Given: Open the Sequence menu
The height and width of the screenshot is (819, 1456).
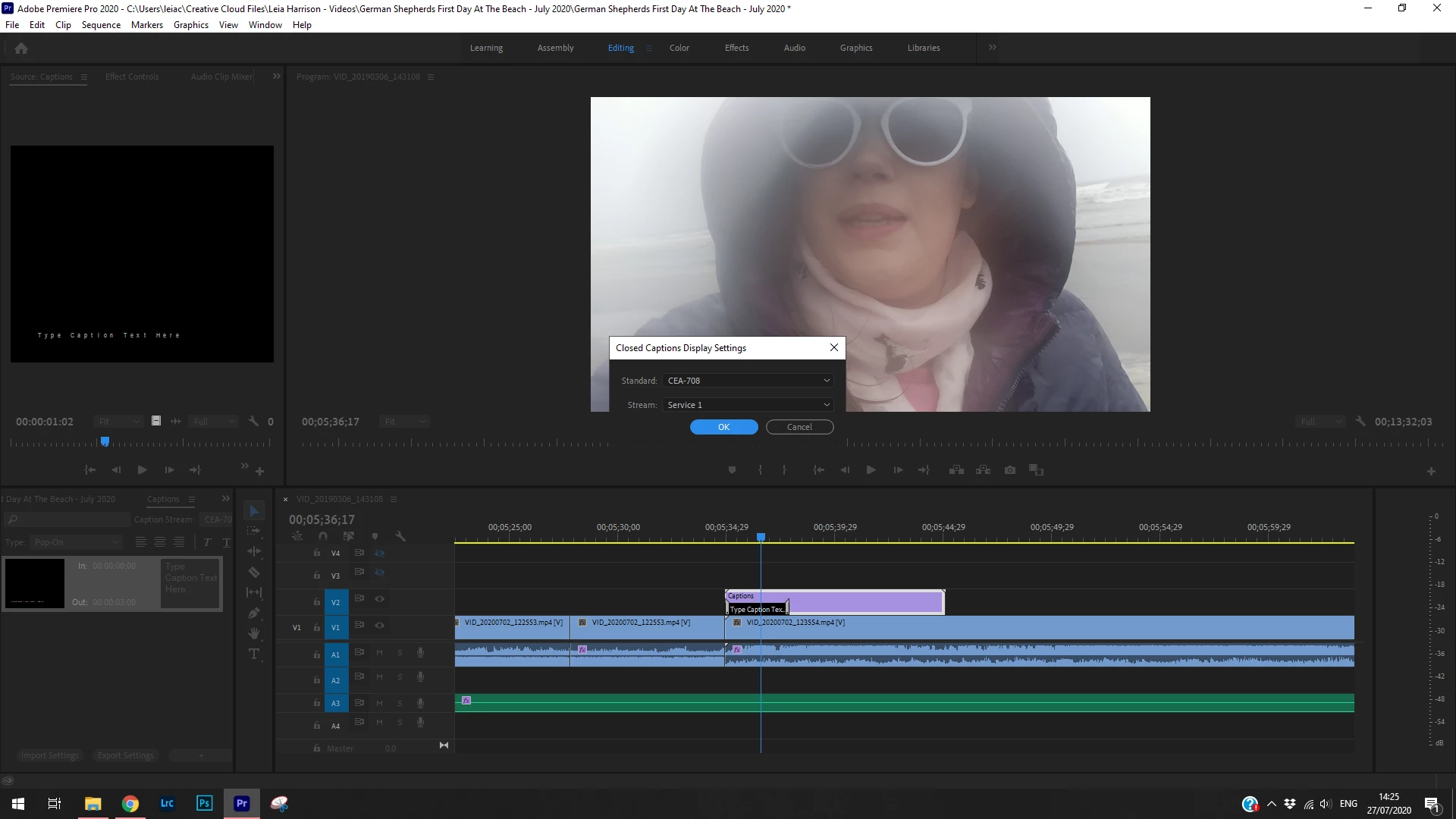Looking at the screenshot, I should click(x=101, y=25).
